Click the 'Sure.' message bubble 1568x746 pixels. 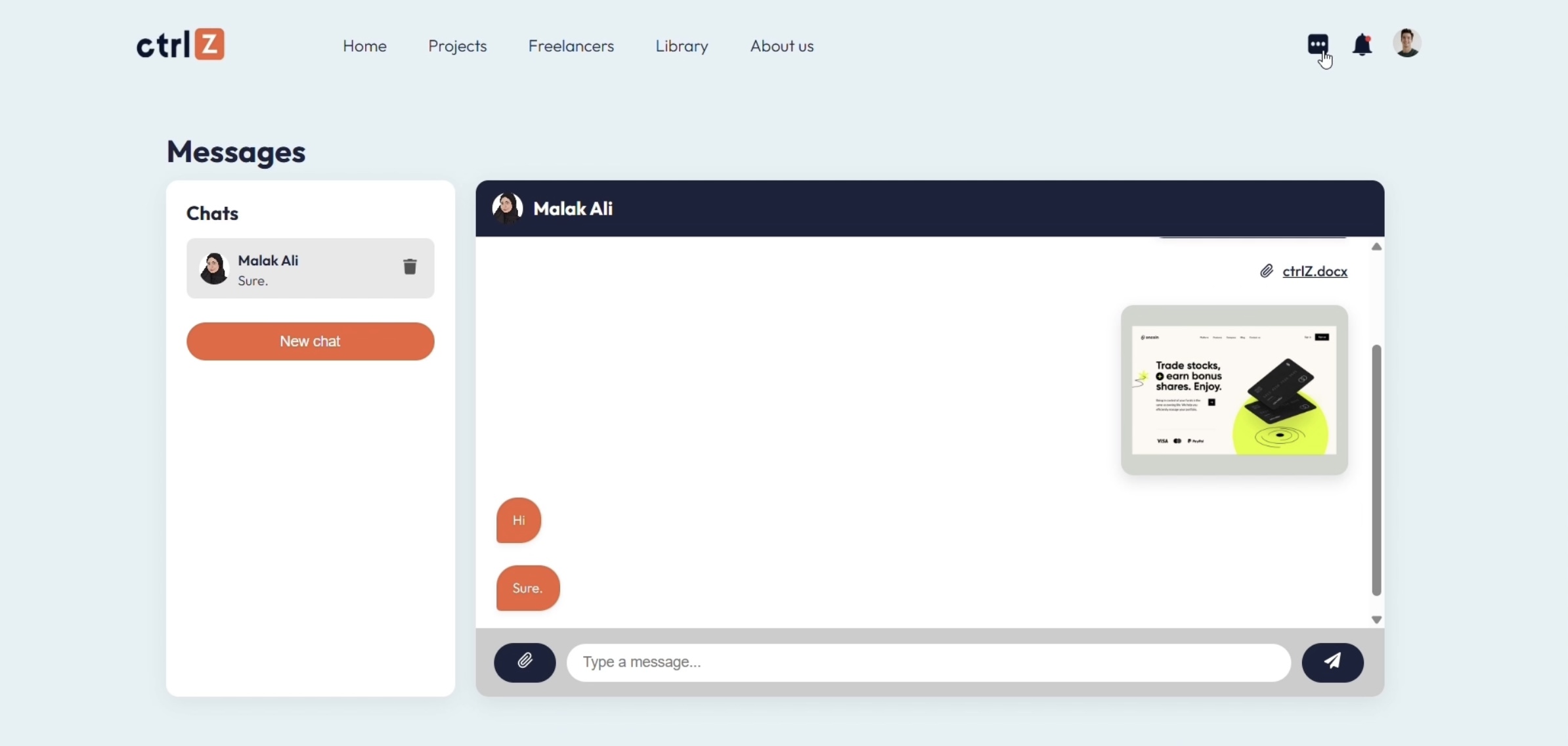pyautogui.click(x=528, y=588)
